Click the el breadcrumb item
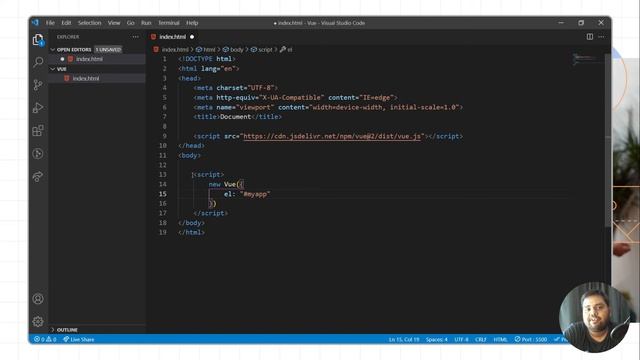This screenshot has height=360, width=640. tap(289, 49)
